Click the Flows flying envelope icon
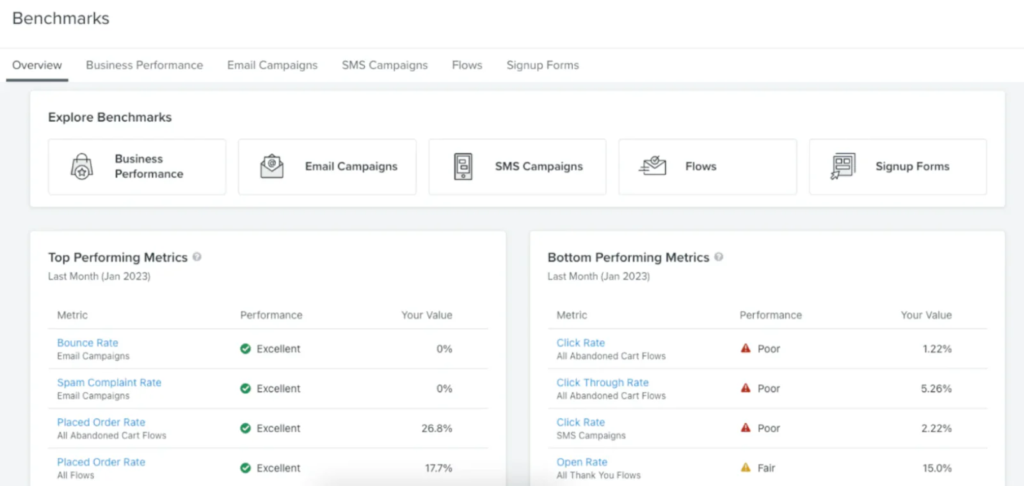 652,166
